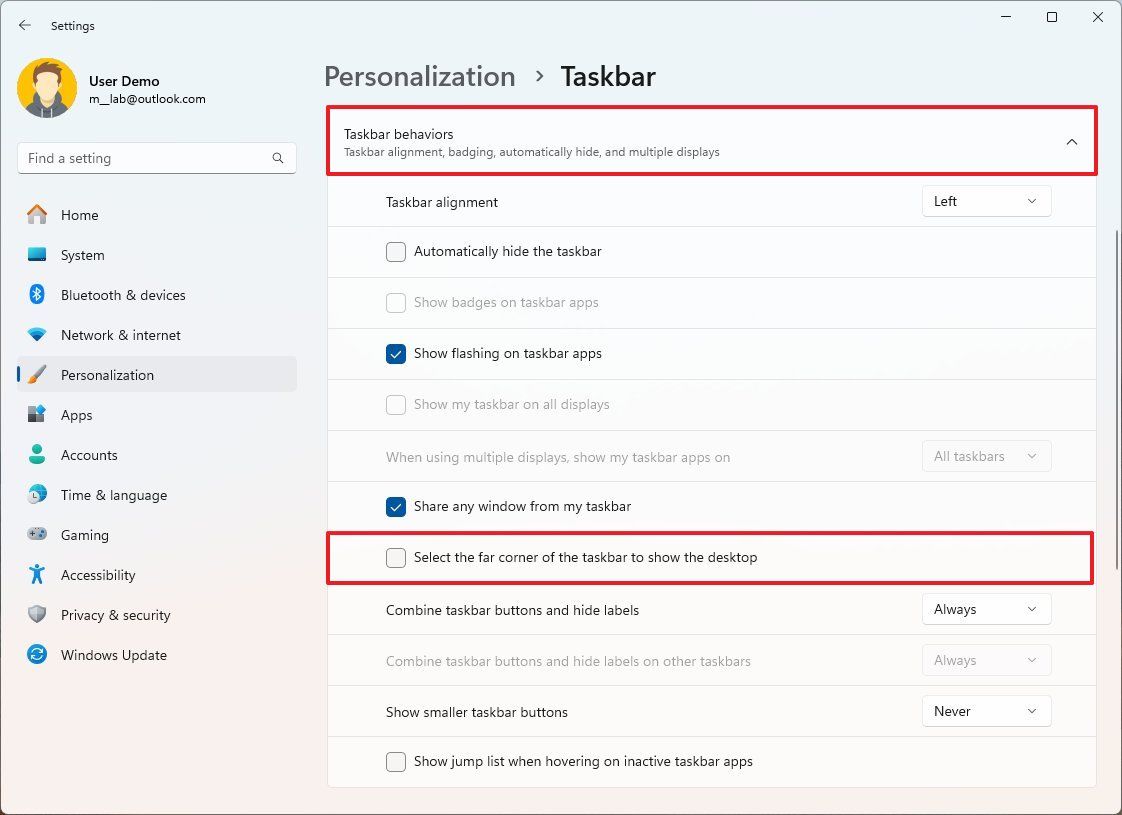Click the Find a setting search box
Screen dimensions: 1122x815
156,158
